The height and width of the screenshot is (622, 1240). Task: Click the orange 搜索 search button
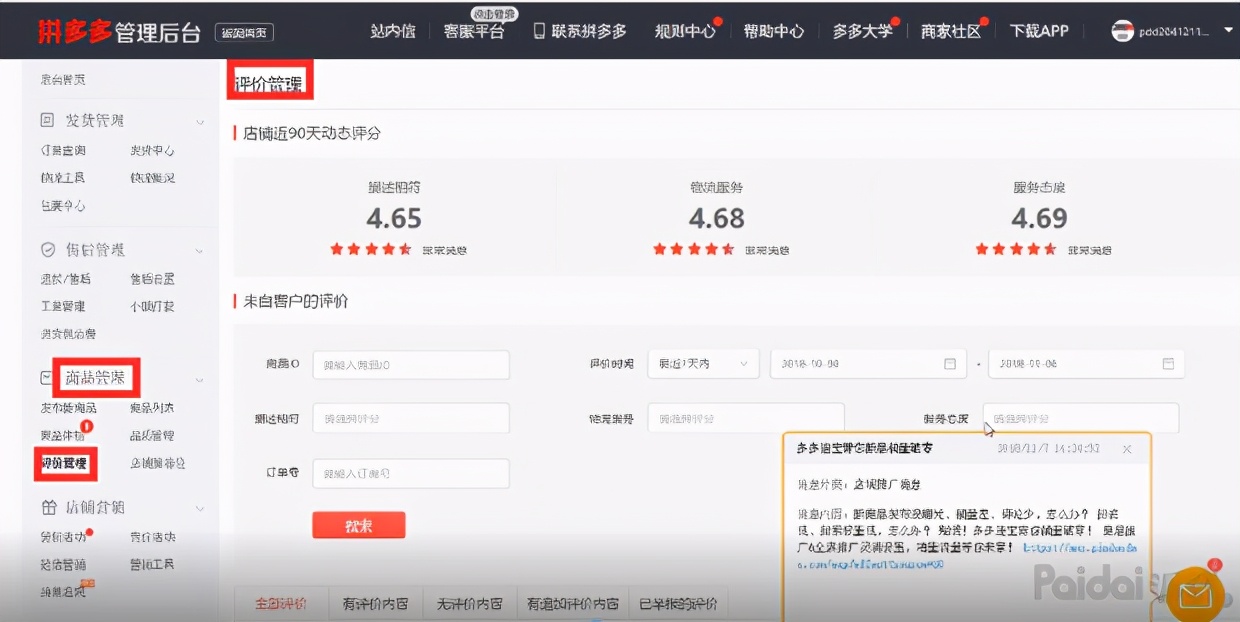point(358,524)
